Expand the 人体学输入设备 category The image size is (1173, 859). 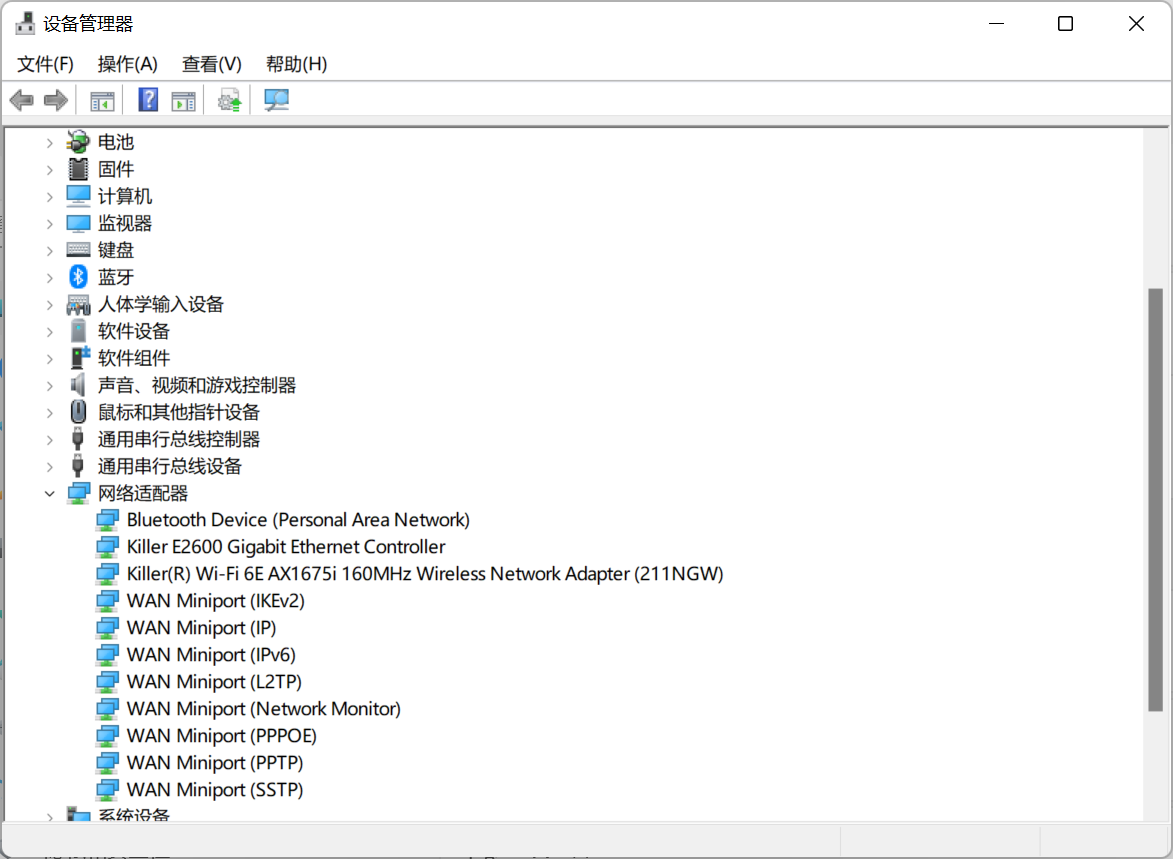[49, 305]
